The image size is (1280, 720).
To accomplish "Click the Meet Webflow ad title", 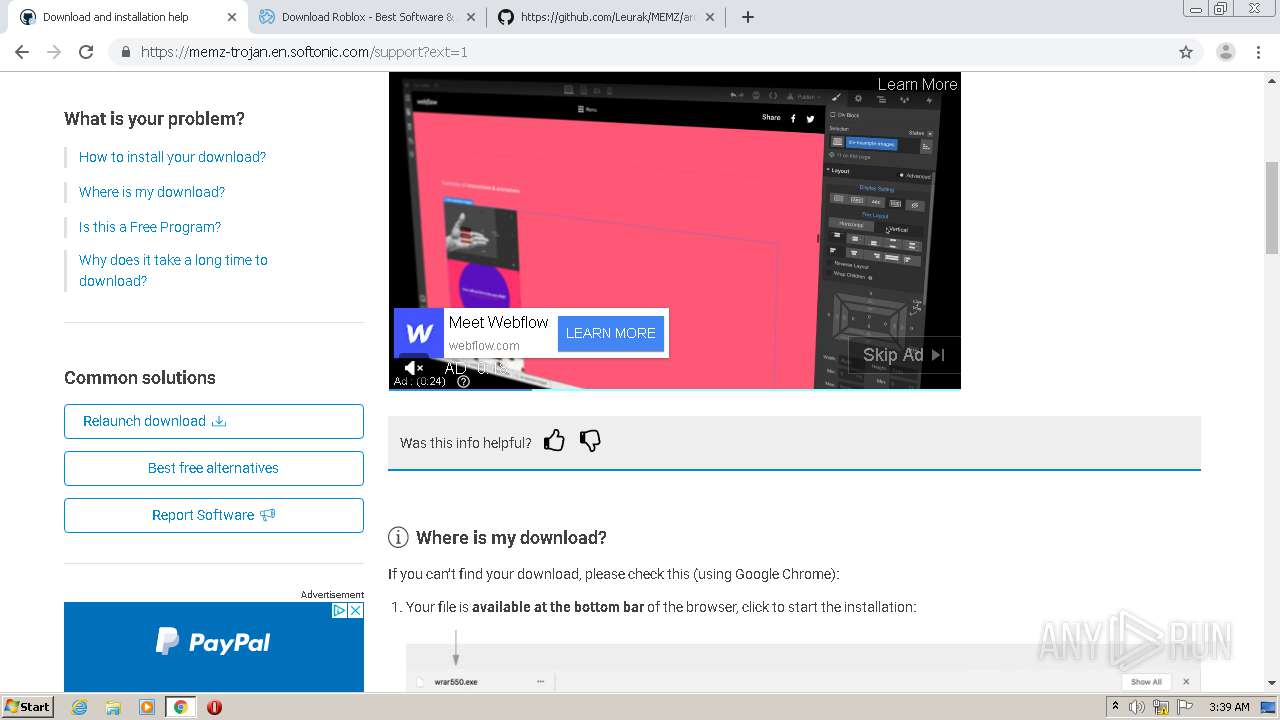I will pyautogui.click(x=498, y=322).
